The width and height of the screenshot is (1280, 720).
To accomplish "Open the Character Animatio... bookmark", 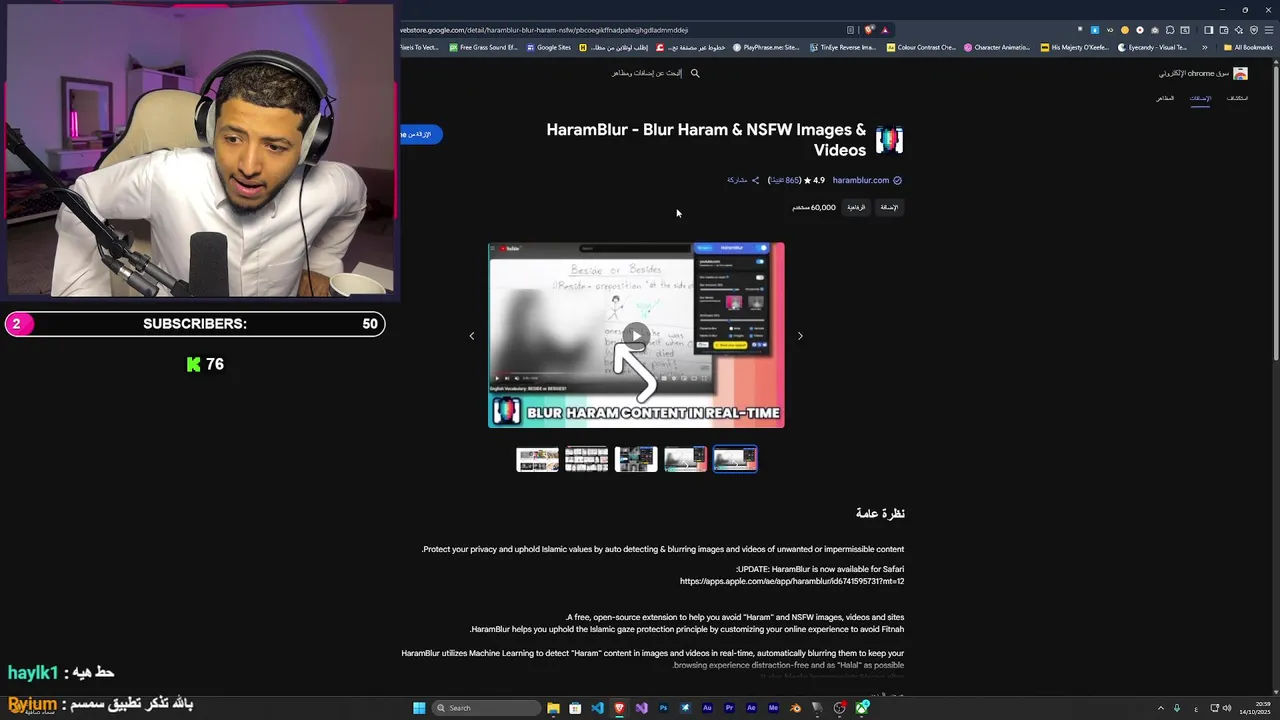I will coord(997,47).
